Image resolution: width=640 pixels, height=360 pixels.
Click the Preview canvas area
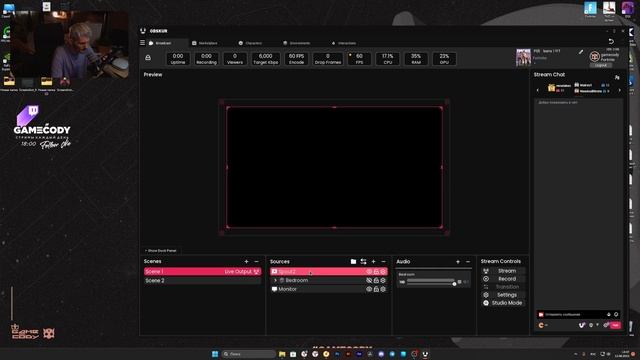point(334,167)
